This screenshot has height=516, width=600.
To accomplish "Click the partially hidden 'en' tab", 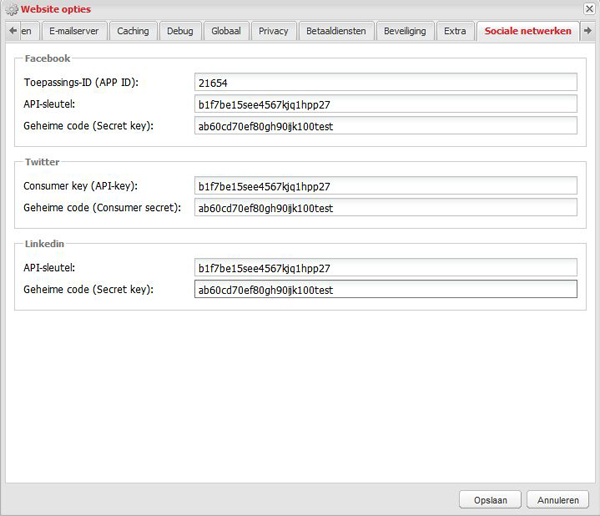I will click(x=28, y=31).
